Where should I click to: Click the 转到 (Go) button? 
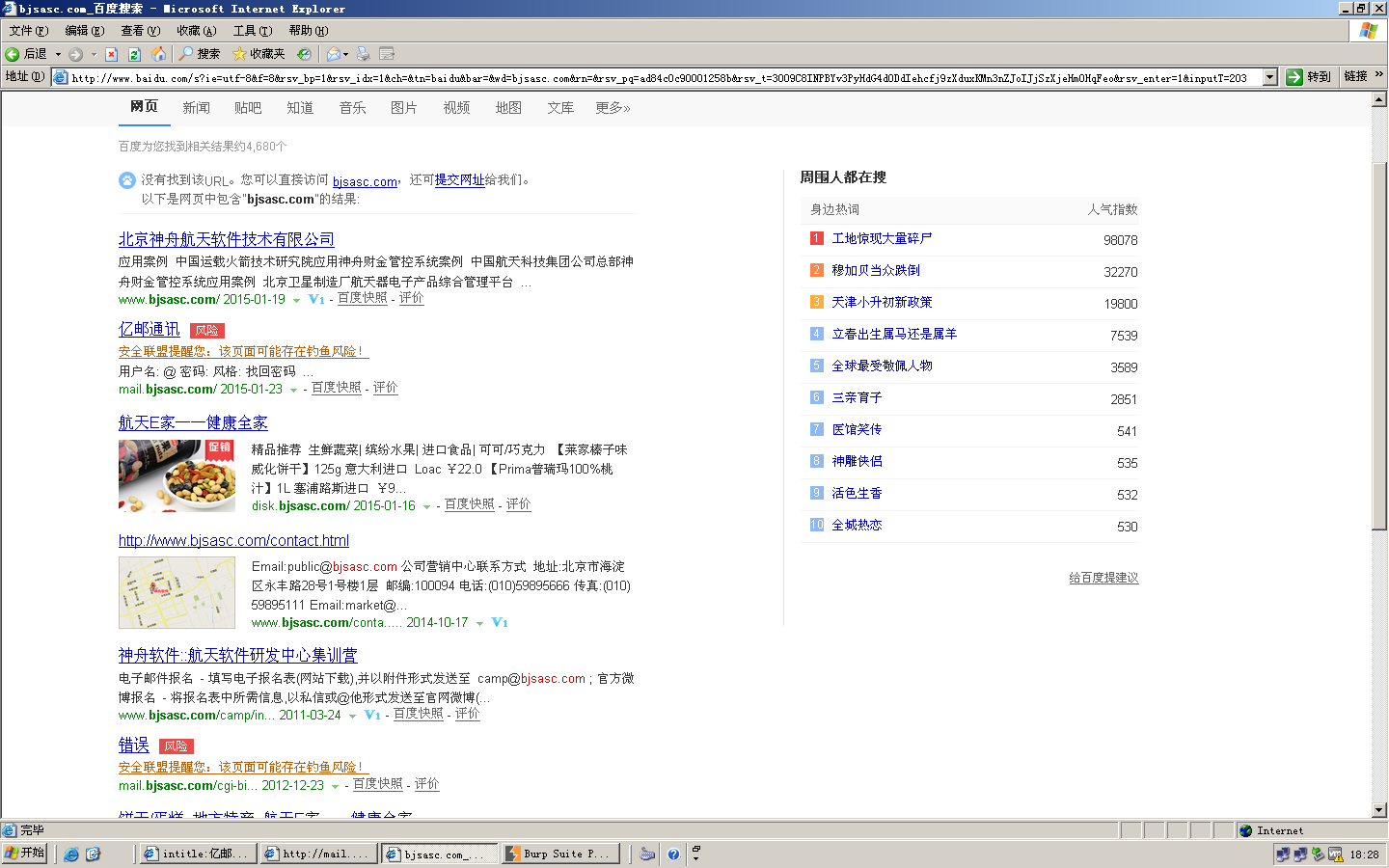point(1309,77)
